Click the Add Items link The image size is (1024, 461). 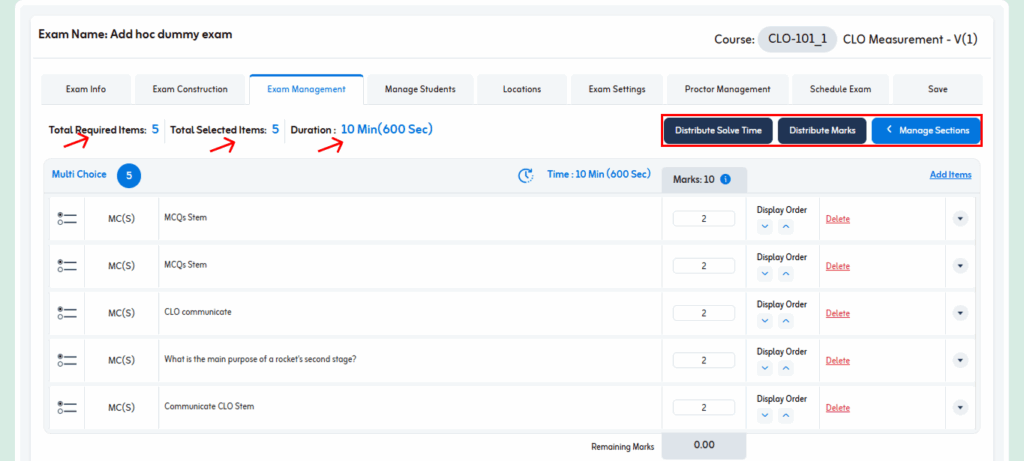950,175
